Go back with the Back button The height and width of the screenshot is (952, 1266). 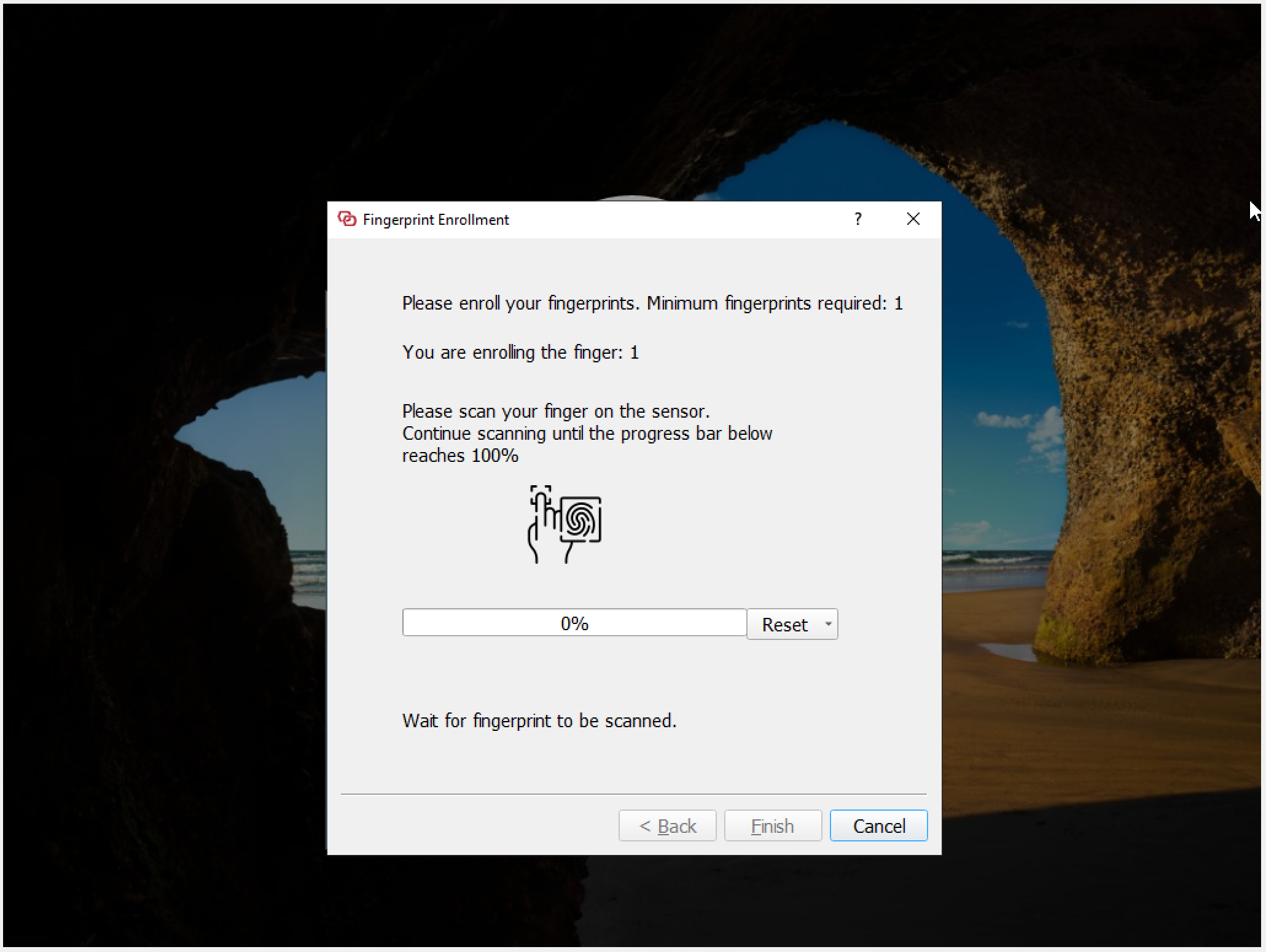668,826
